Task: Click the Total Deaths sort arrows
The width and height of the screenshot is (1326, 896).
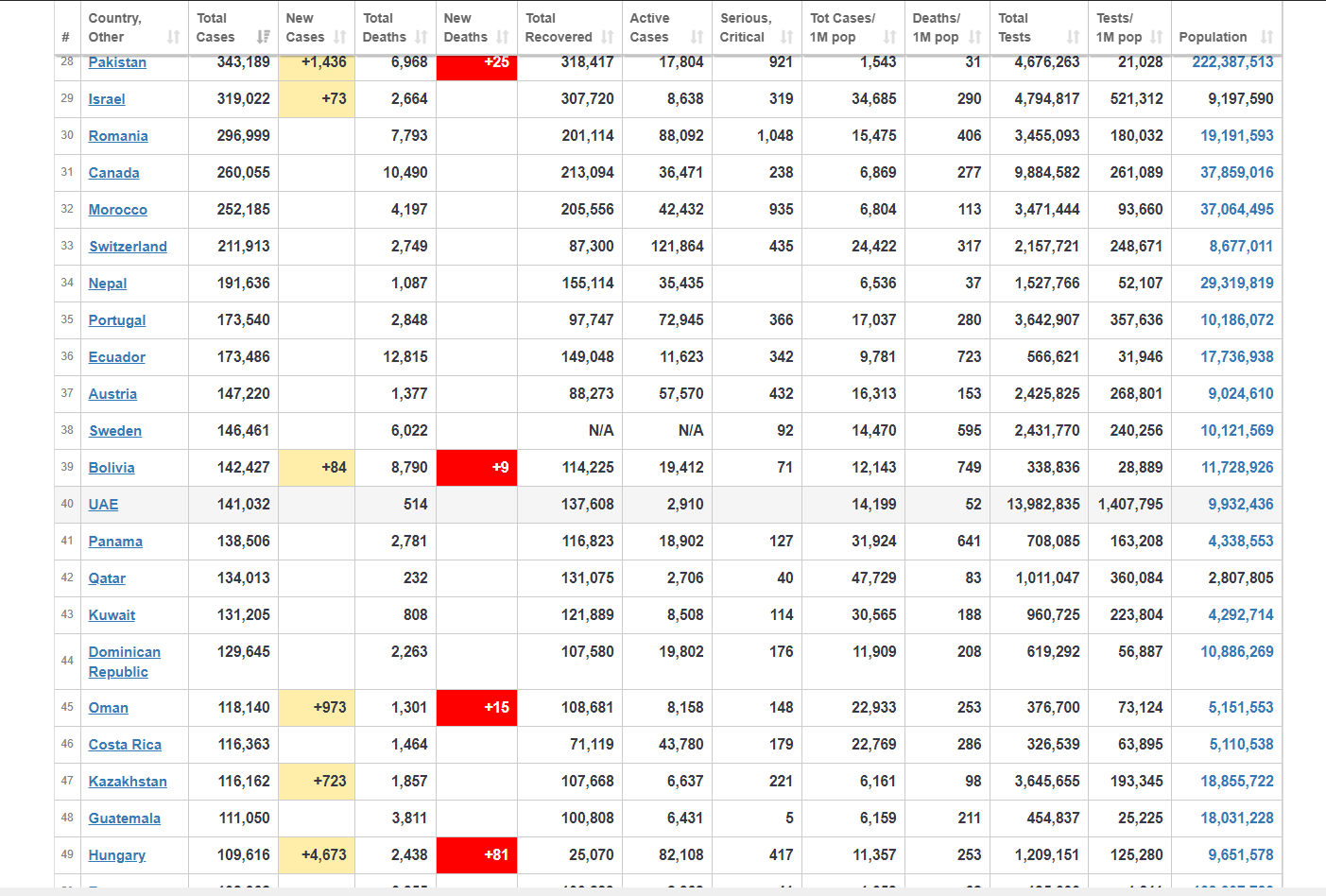Action: 422,37
